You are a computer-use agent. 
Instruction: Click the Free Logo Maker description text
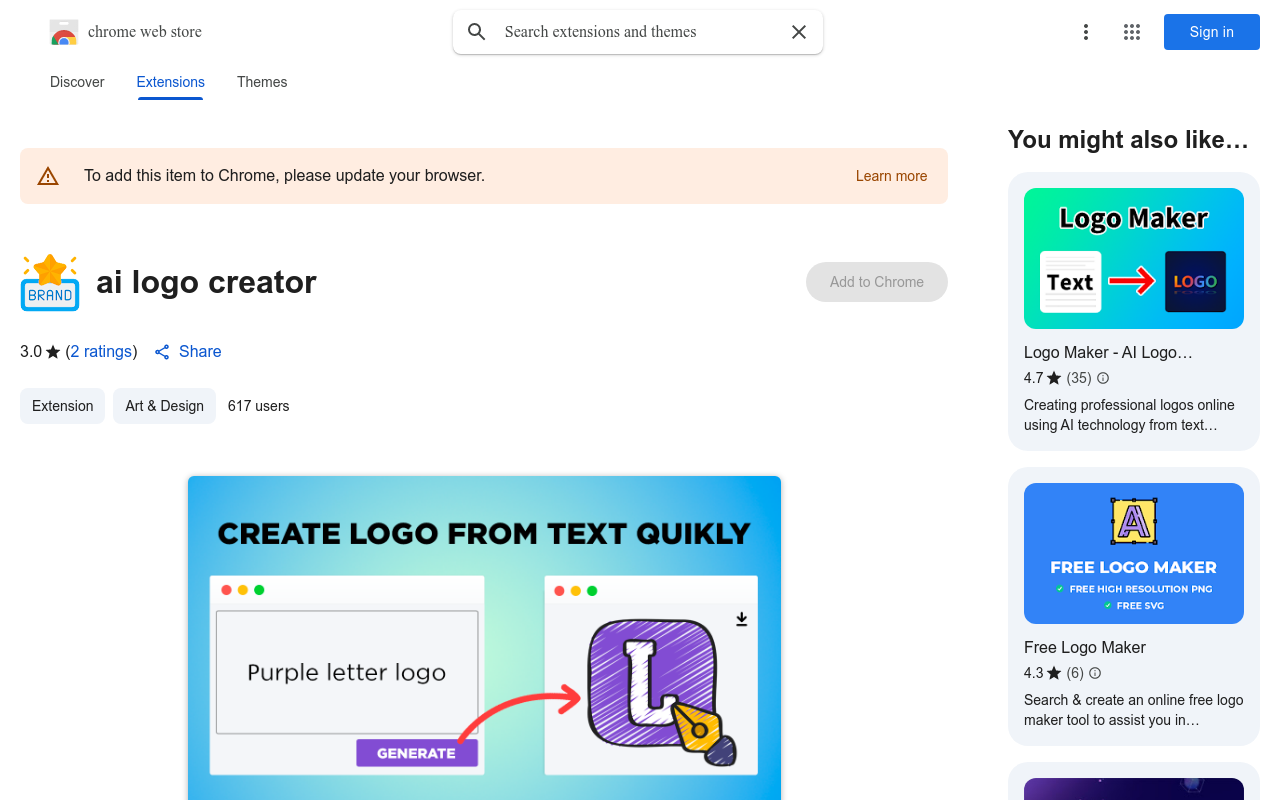click(x=1133, y=710)
